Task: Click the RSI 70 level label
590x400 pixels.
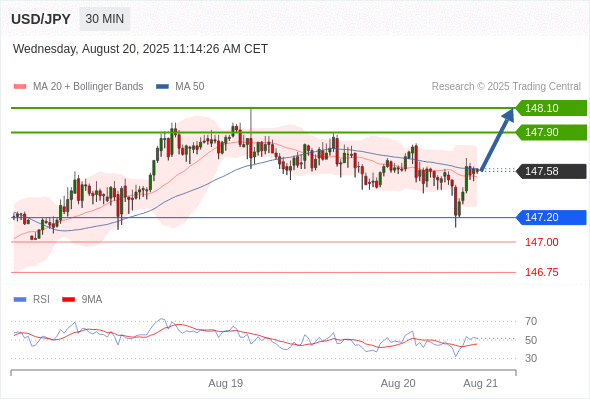Action: coord(531,321)
